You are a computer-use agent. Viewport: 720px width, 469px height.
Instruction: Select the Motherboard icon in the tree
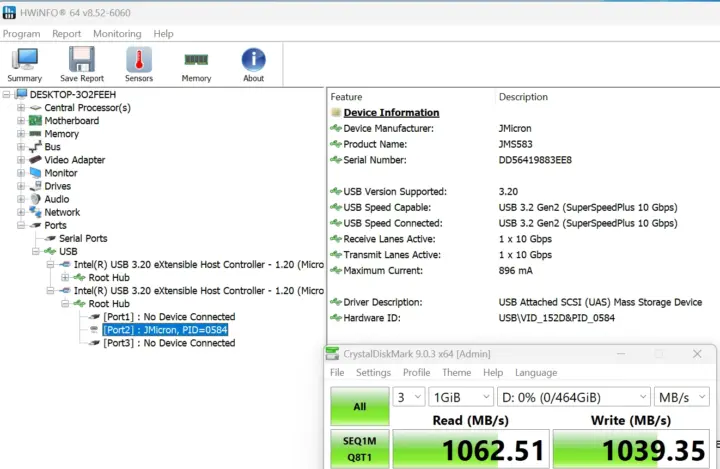(x=35, y=121)
